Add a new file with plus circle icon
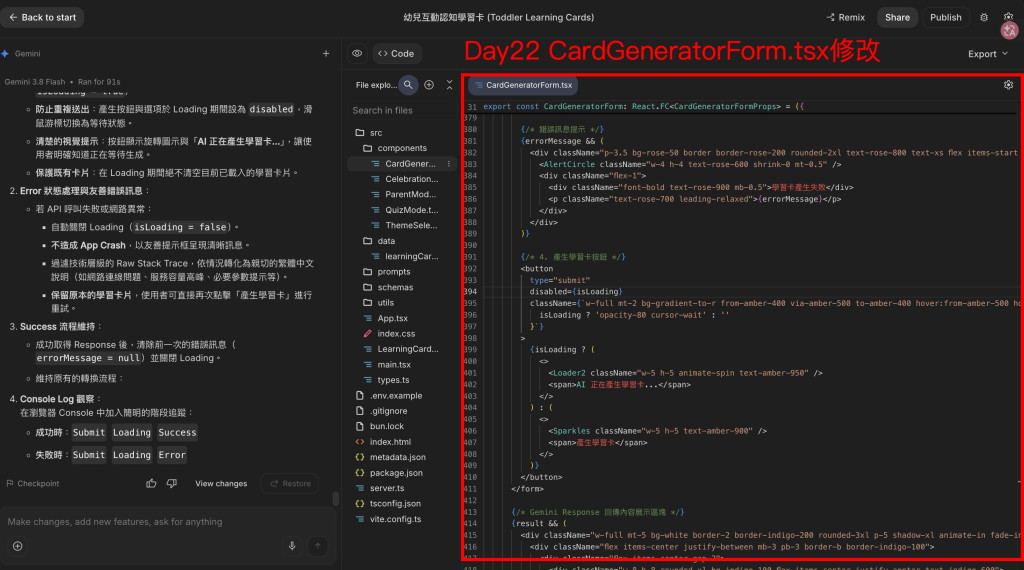This screenshot has height=570, width=1024. (x=429, y=85)
